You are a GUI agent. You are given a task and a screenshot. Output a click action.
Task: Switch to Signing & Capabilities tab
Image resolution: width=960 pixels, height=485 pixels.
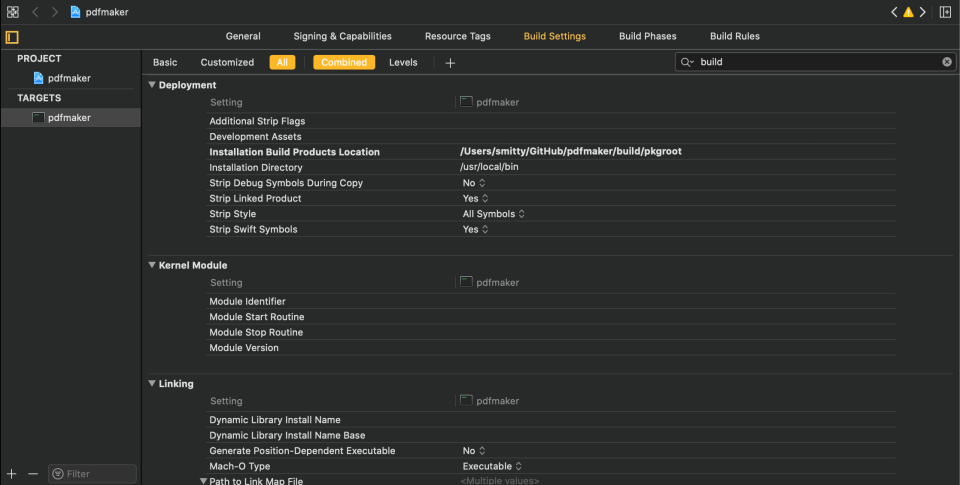[342, 36]
